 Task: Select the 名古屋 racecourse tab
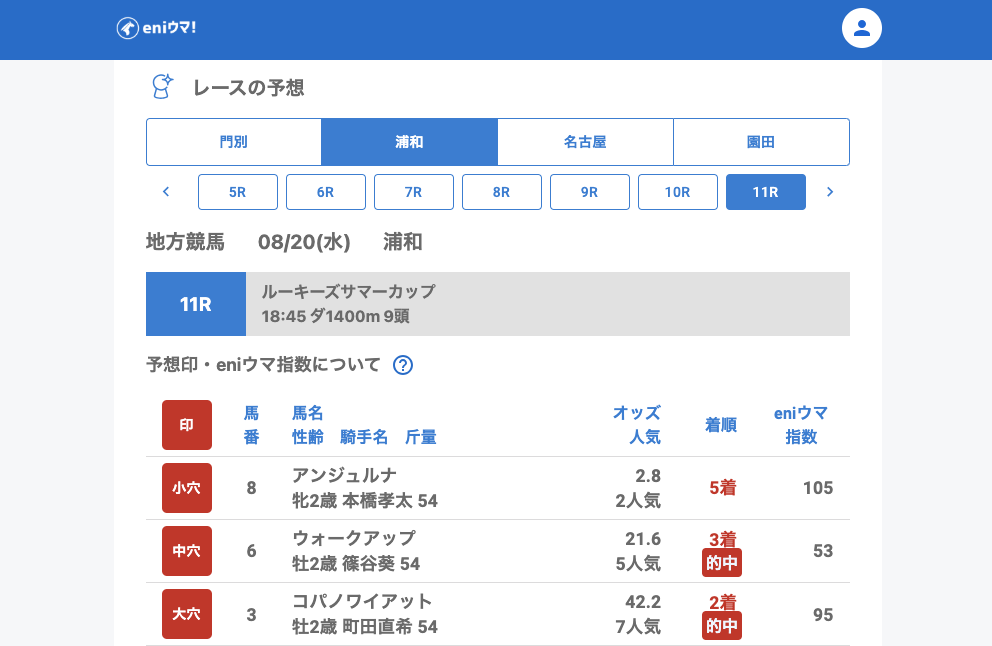pyautogui.click(x=585, y=142)
